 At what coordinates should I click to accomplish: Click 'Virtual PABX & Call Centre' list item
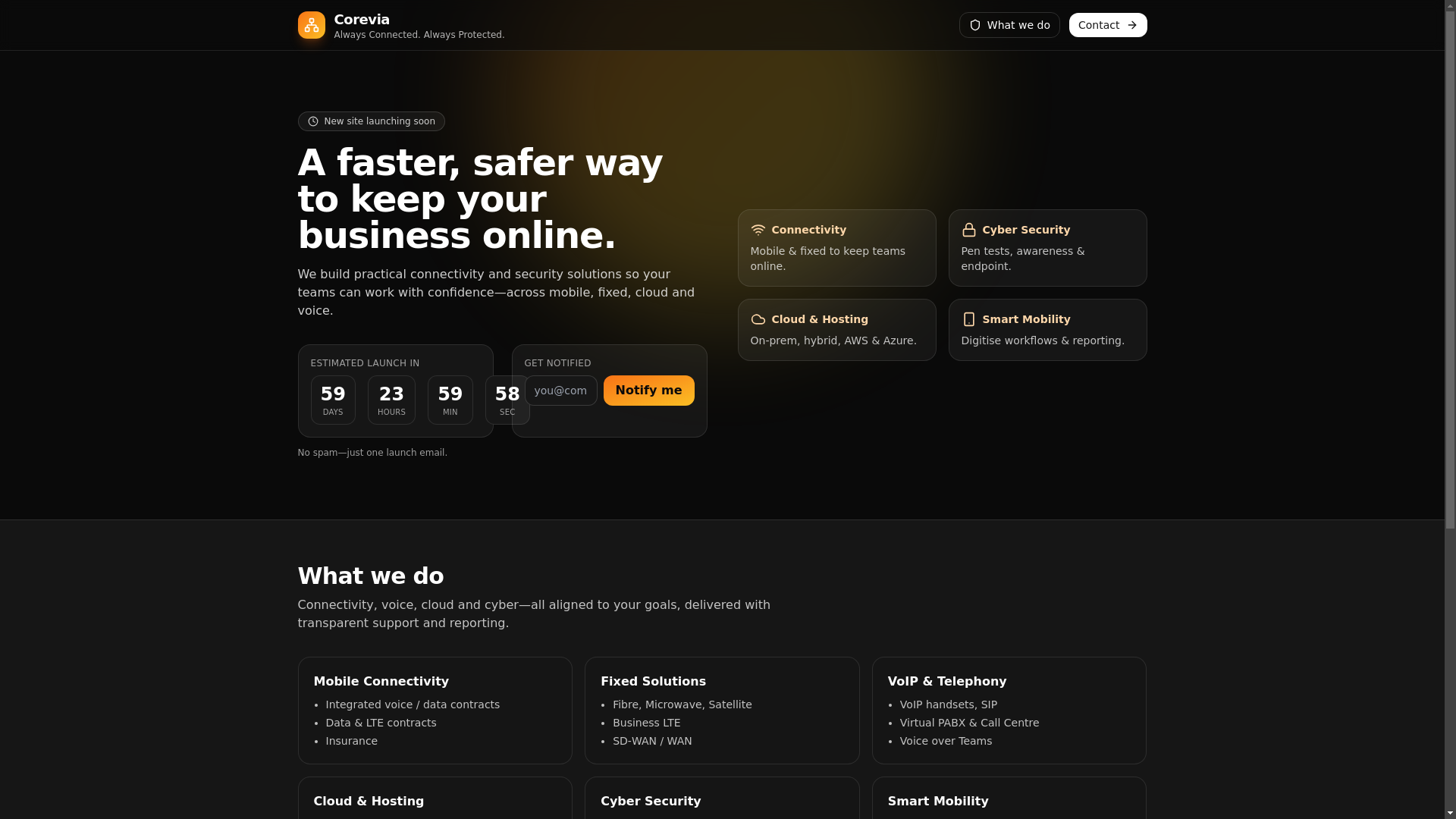click(969, 723)
